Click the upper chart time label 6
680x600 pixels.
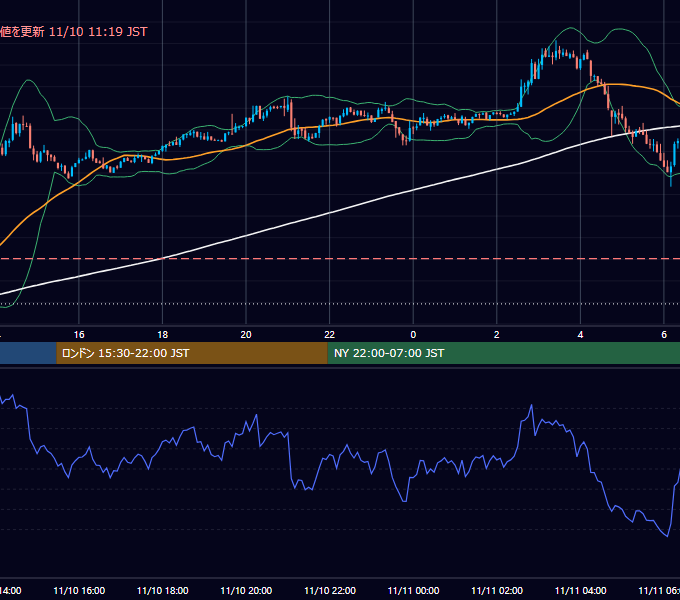(x=664, y=335)
